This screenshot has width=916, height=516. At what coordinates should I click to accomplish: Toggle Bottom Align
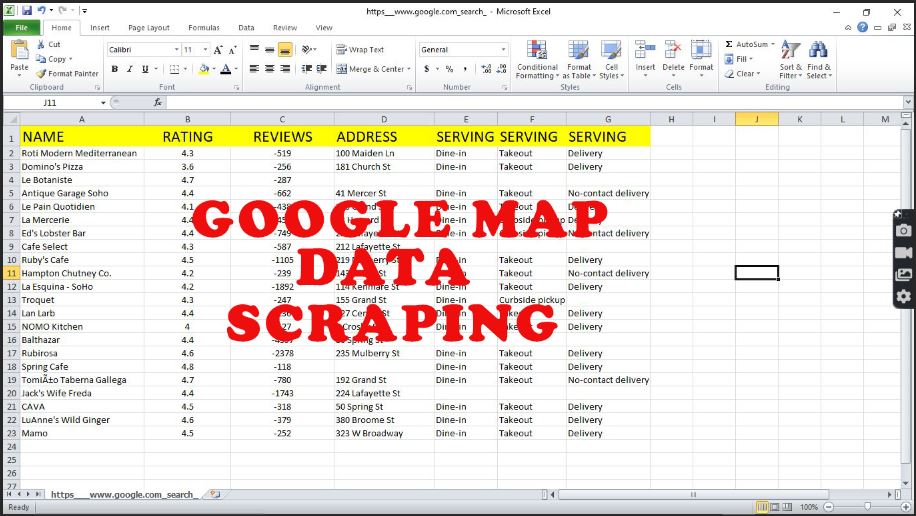[285, 50]
